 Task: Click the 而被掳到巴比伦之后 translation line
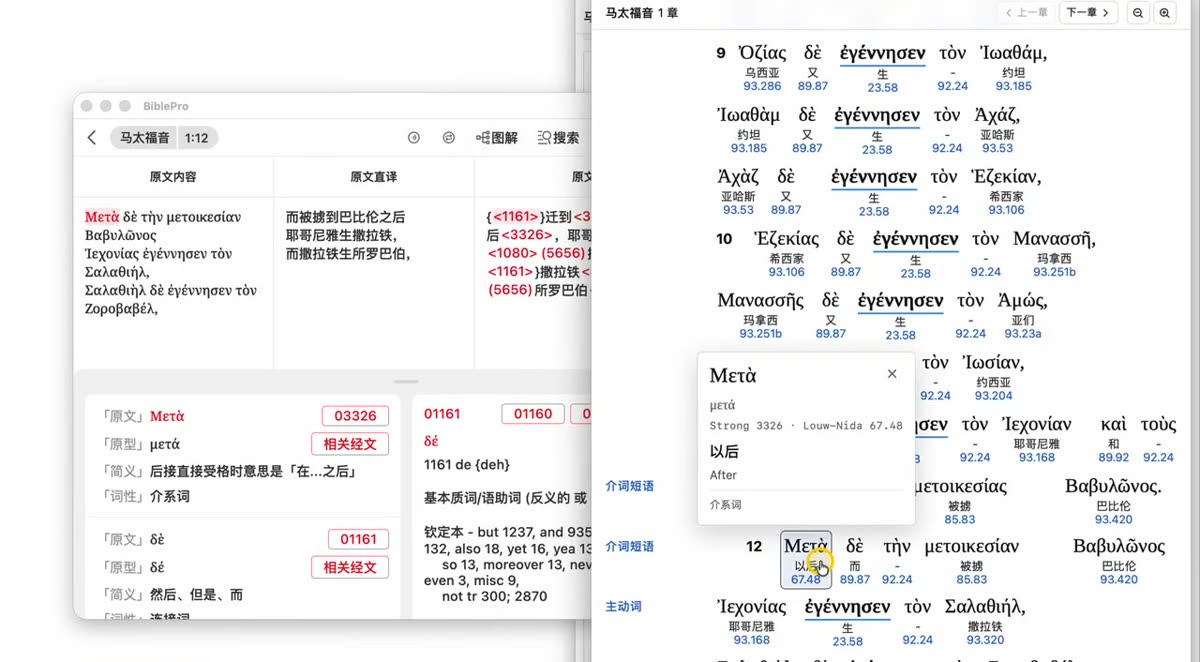(x=345, y=217)
